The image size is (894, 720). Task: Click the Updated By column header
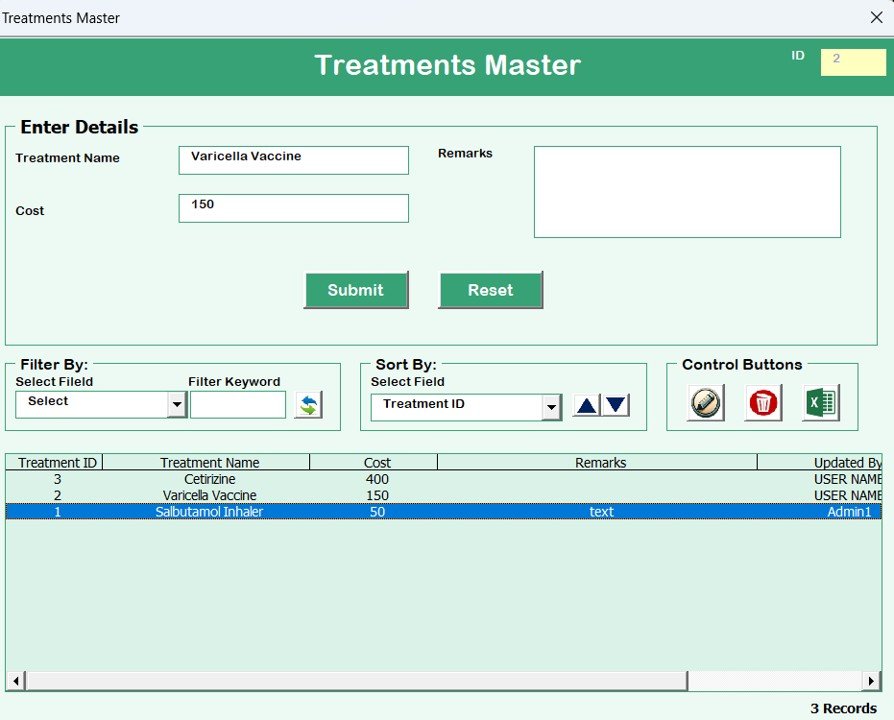tap(820, 462)
